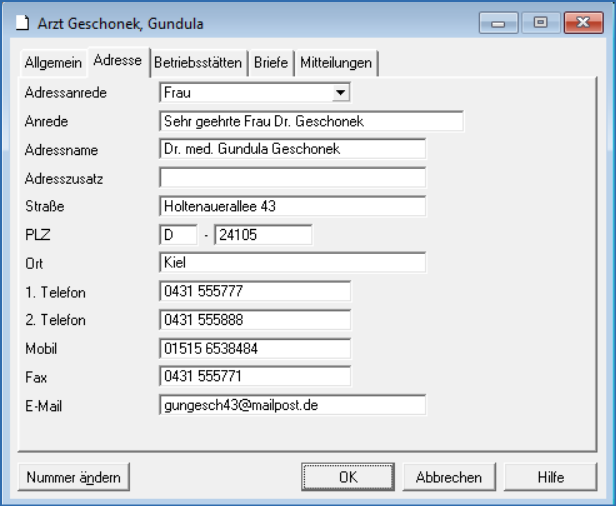
Task: Click the Adressanrede label
Action: [x=66, y=93]
